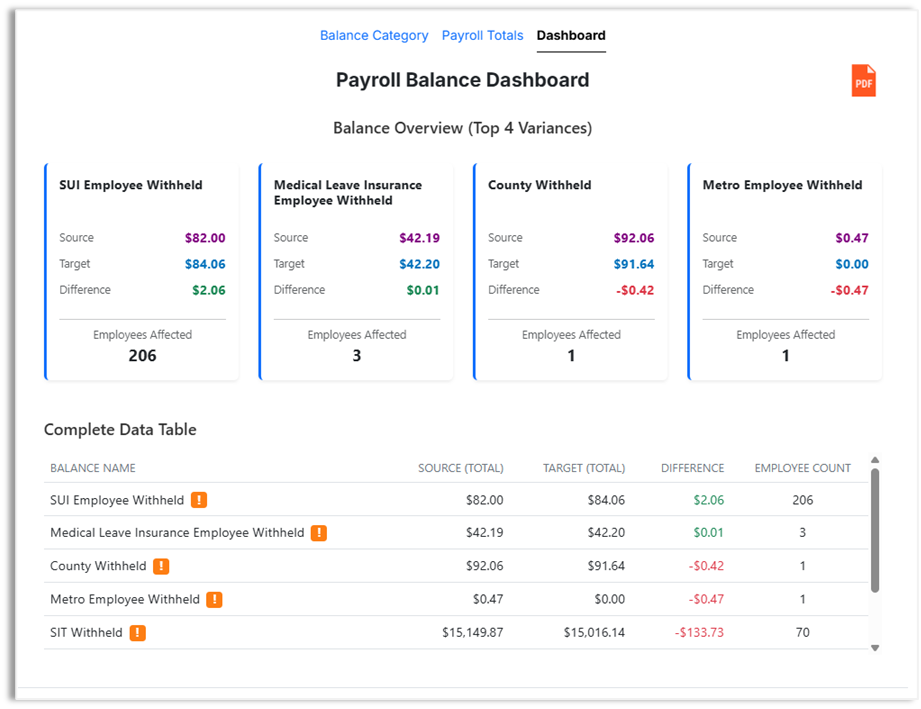Sort by the TARGET (TOTAL) column
The height and width of the screenshot is (709, 921).
point(584,467)
